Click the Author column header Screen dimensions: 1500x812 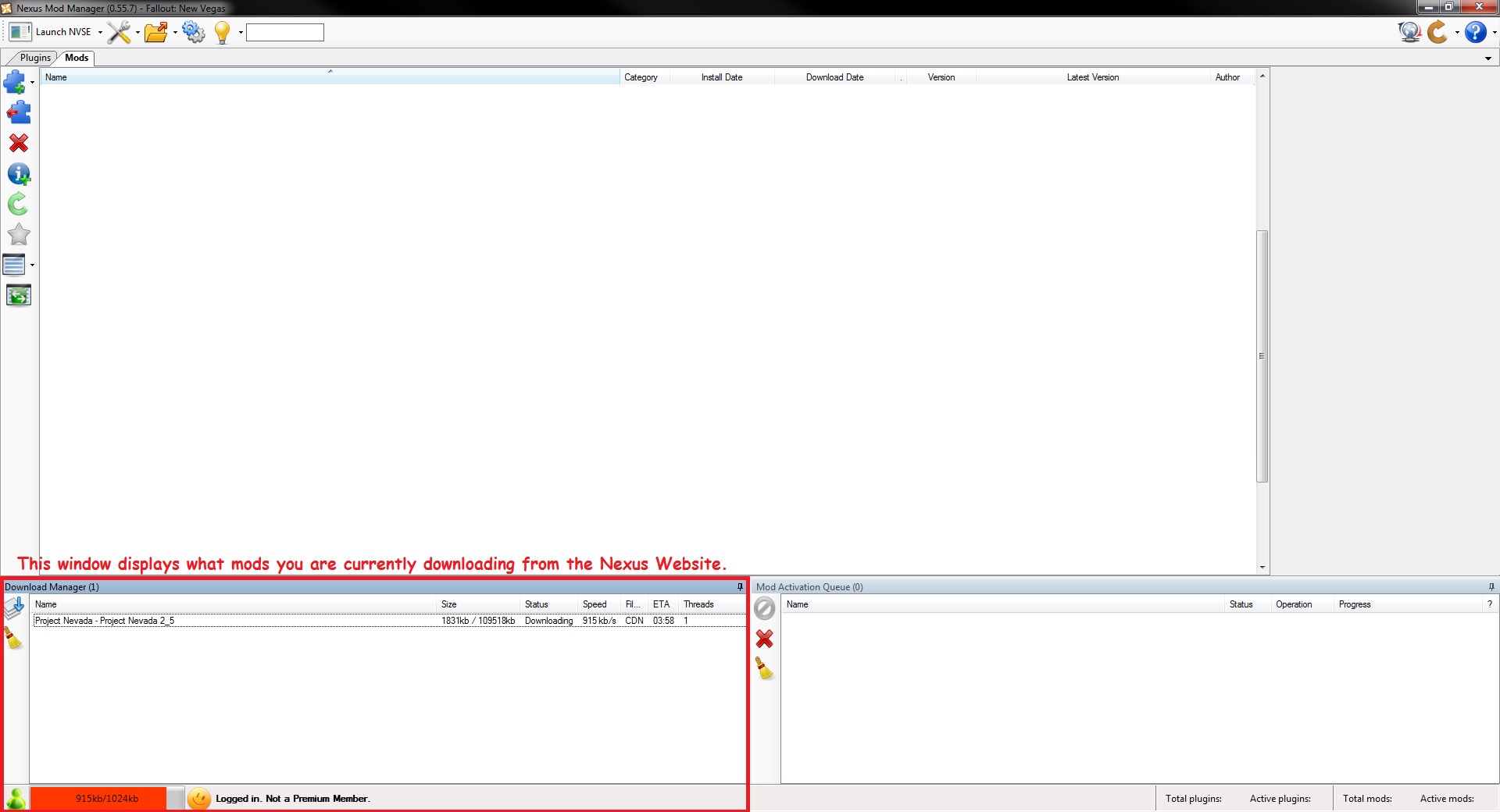1232,77
